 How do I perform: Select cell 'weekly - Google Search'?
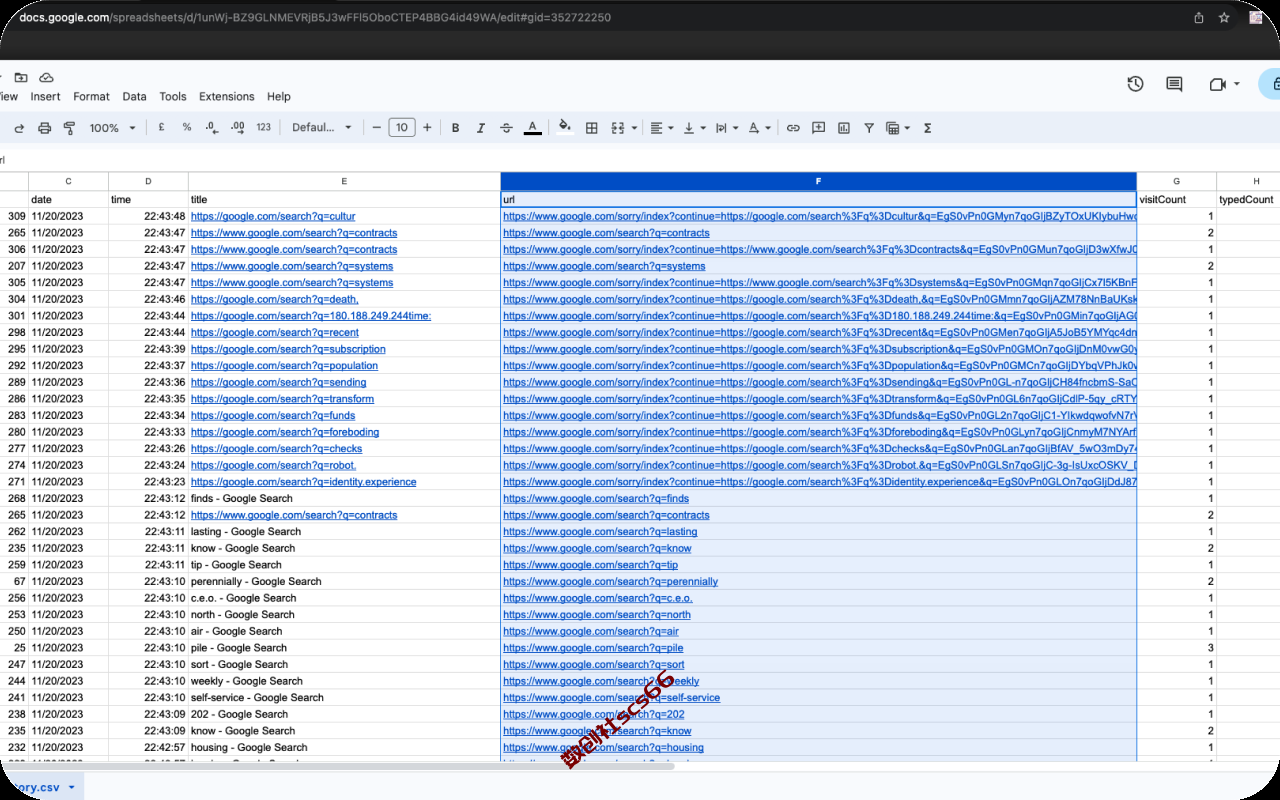click(x=344, y=682)
